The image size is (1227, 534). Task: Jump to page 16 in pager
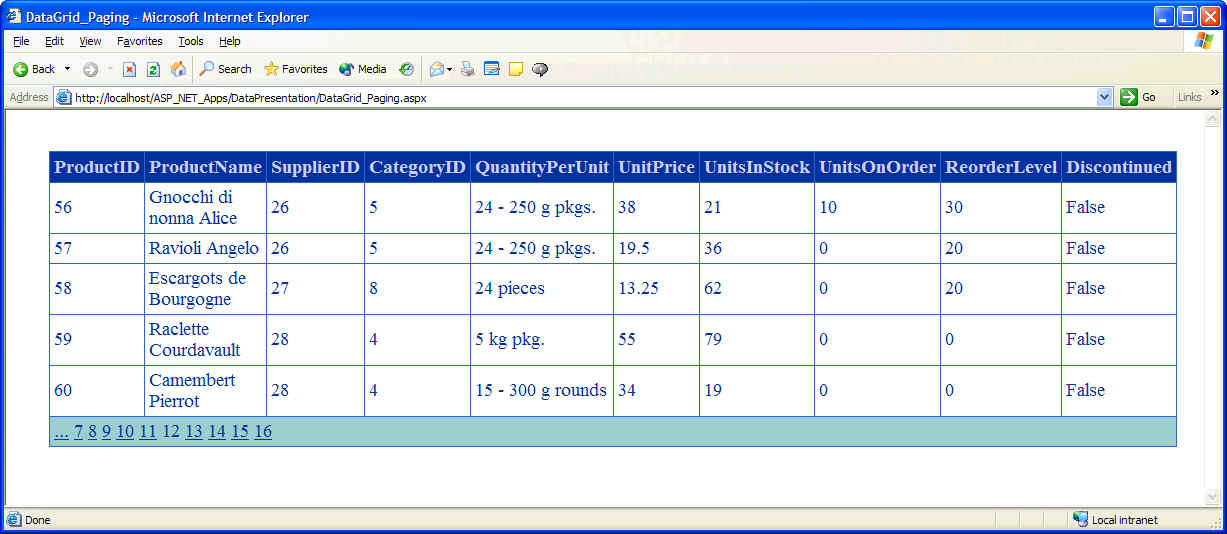point(263,432)
